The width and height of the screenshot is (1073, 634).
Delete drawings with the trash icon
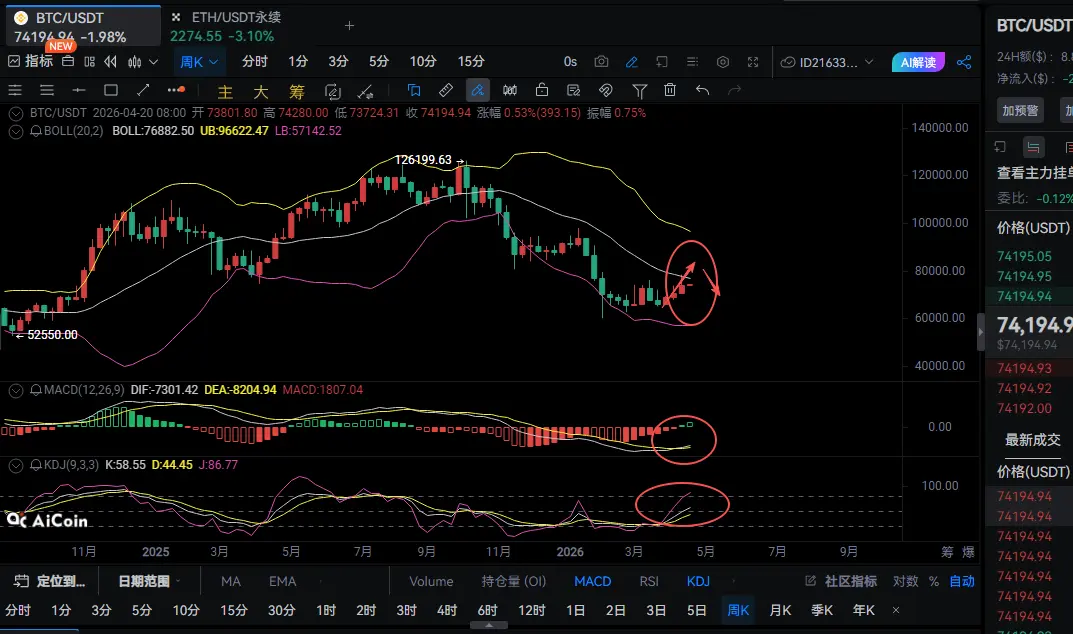click(670, 90)
